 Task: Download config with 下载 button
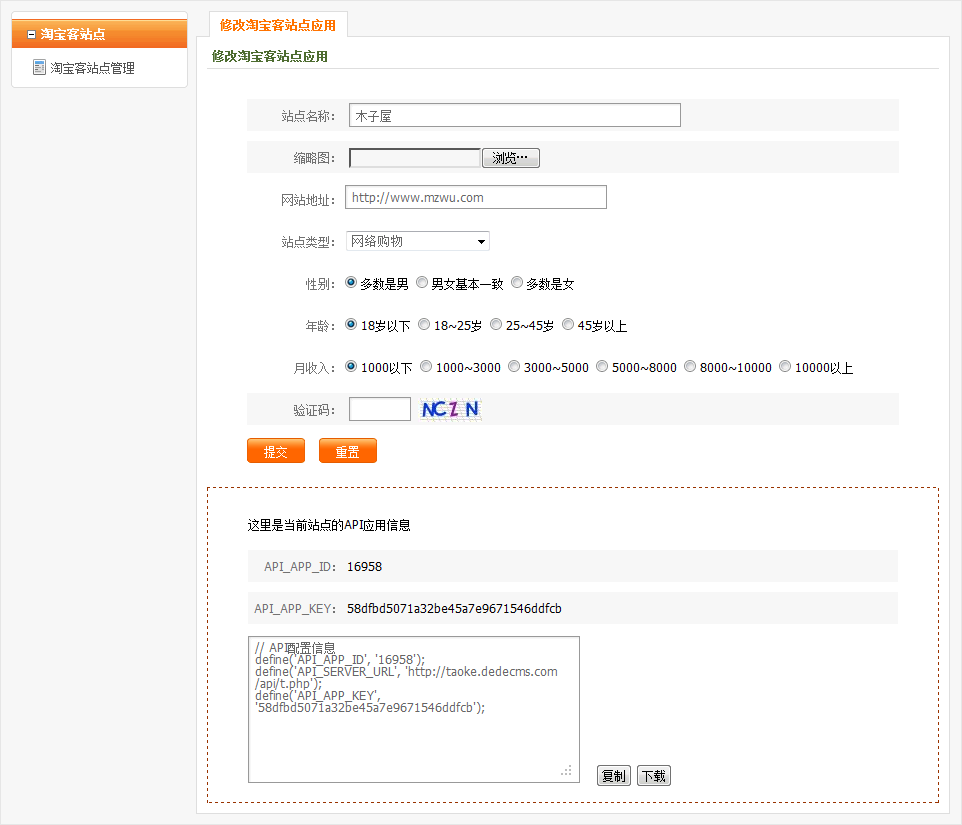click(x=654, y=776)
